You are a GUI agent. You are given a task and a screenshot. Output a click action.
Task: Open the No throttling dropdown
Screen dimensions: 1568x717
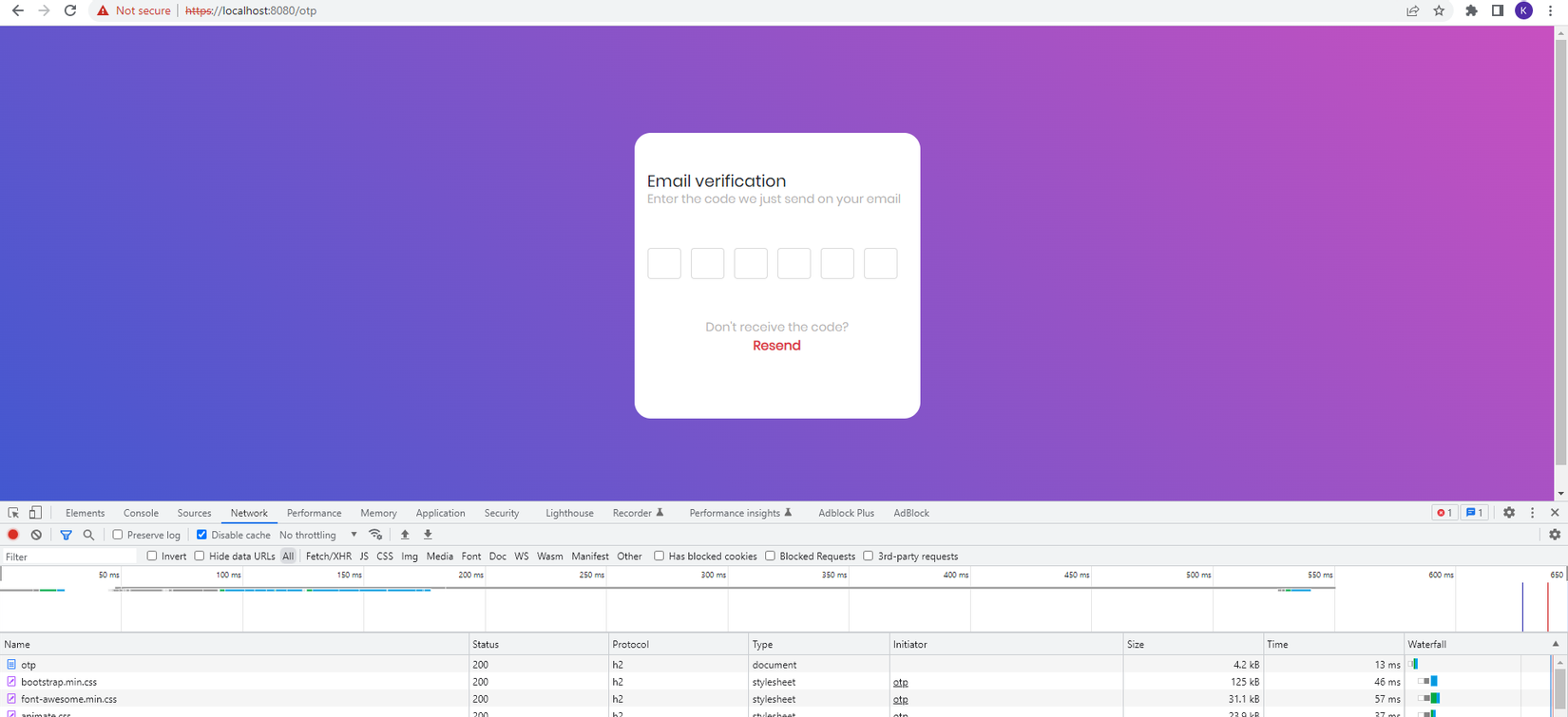(x=318, y=535)
